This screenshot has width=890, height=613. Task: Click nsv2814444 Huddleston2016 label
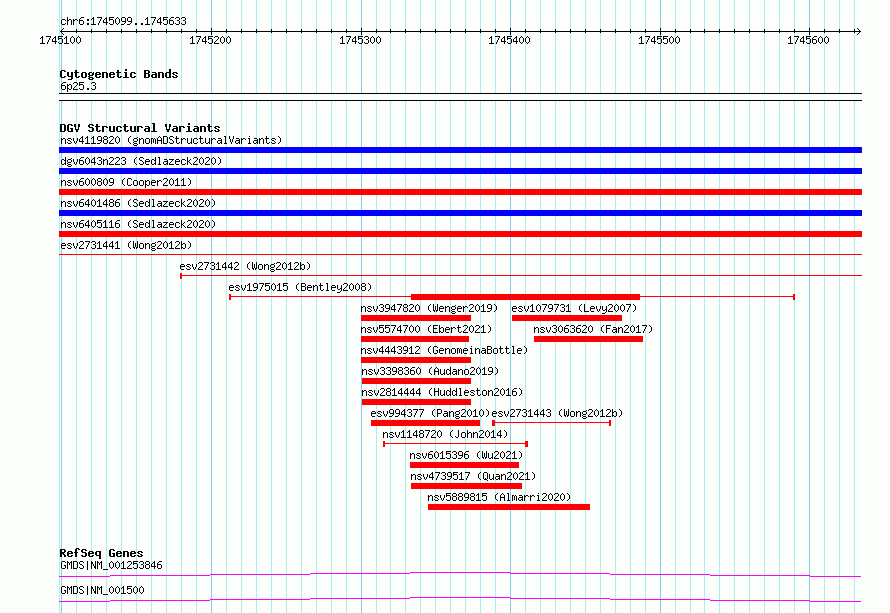pyautogui.click(x=442, y=392)
